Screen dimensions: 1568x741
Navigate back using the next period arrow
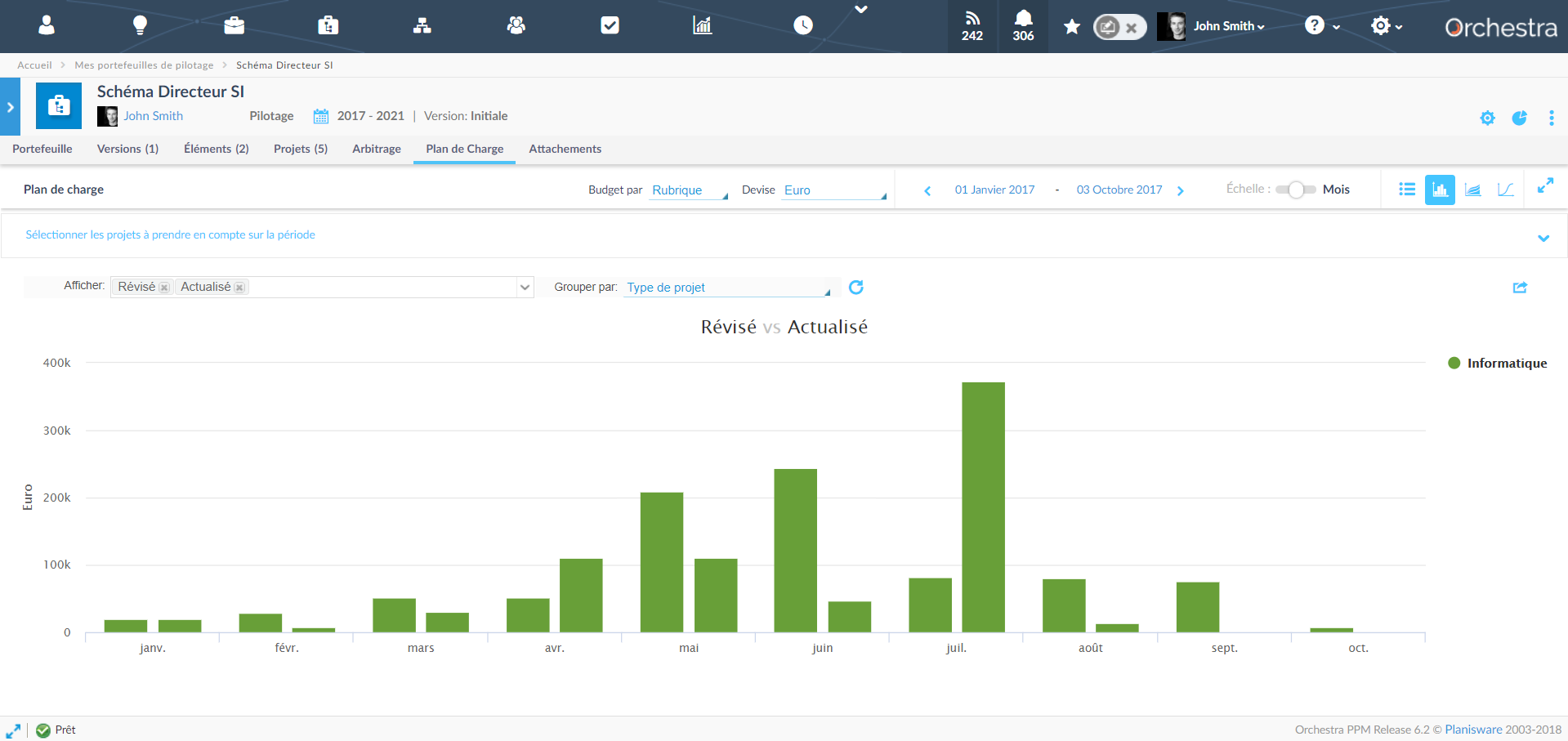coord(1180,190)
